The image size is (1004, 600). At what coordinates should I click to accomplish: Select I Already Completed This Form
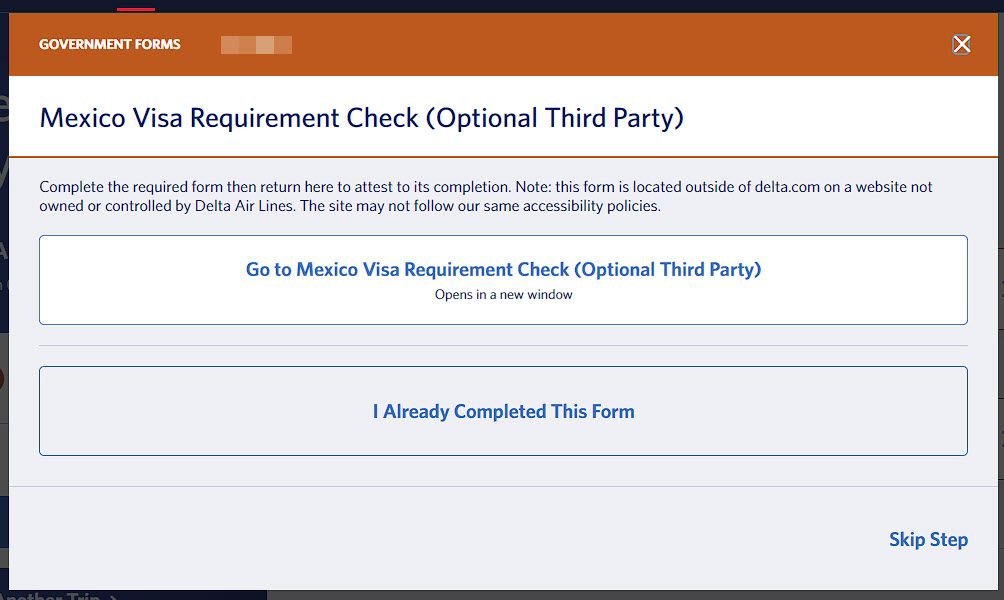tap(503, 411)
